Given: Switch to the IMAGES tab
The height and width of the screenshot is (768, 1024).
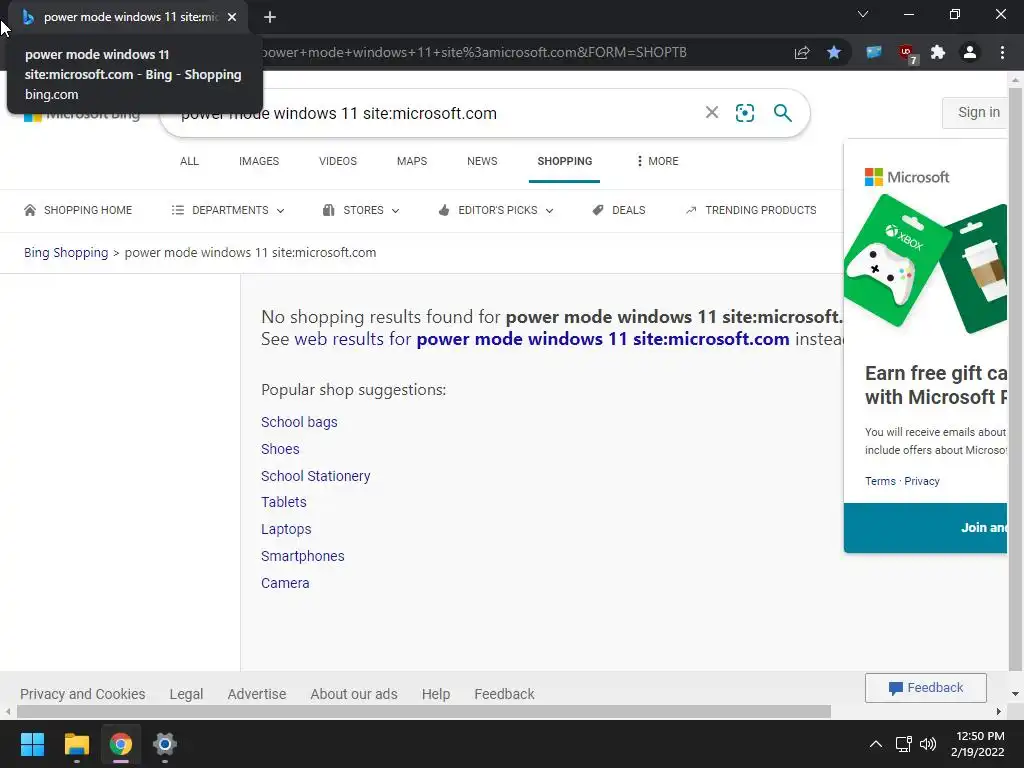Looking at the screenshot, I should click(x=259, y=161).
